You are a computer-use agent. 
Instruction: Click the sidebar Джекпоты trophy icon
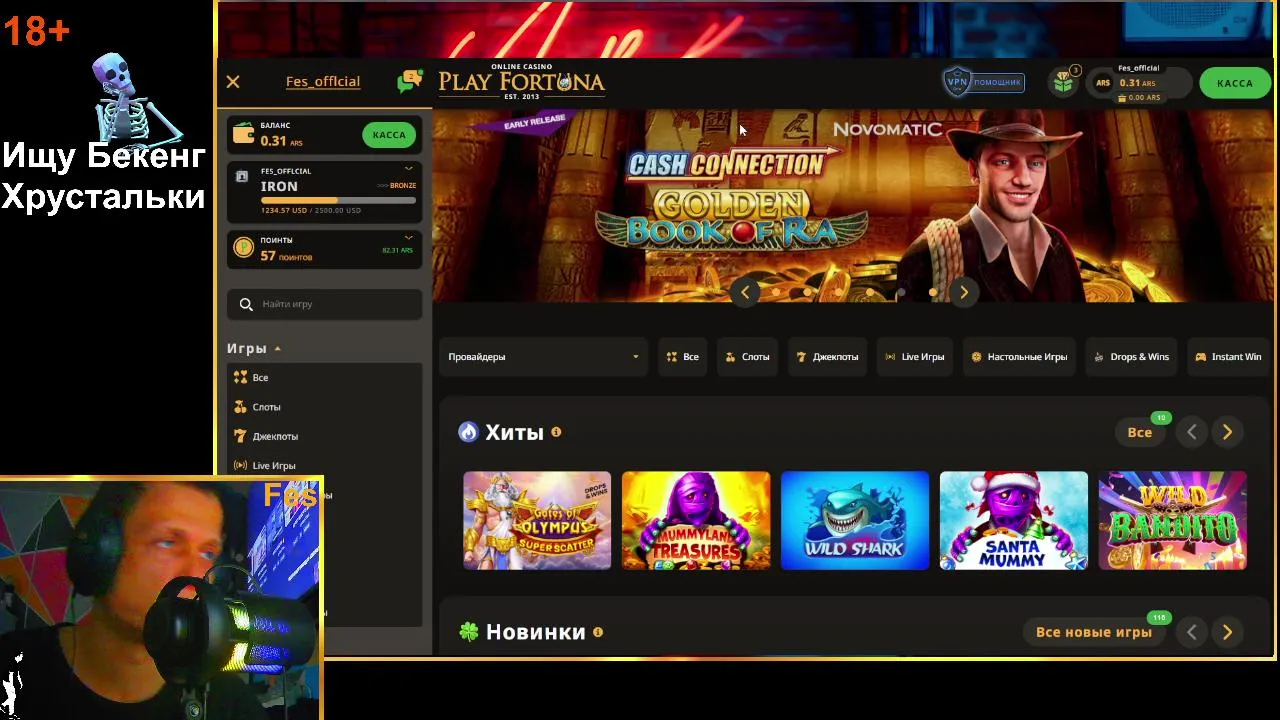pyautogui.click(x=240, y=436)
